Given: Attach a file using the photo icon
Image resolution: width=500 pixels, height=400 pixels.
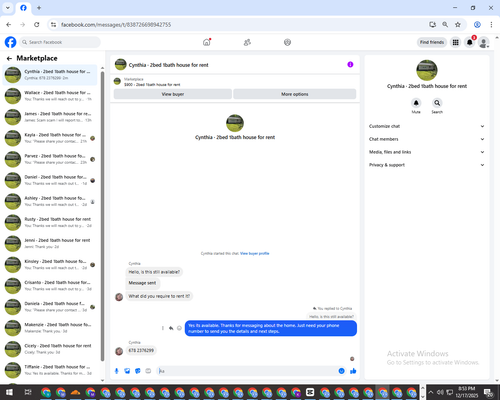Looking at the screenshot, I should click(x=127, y=371).
